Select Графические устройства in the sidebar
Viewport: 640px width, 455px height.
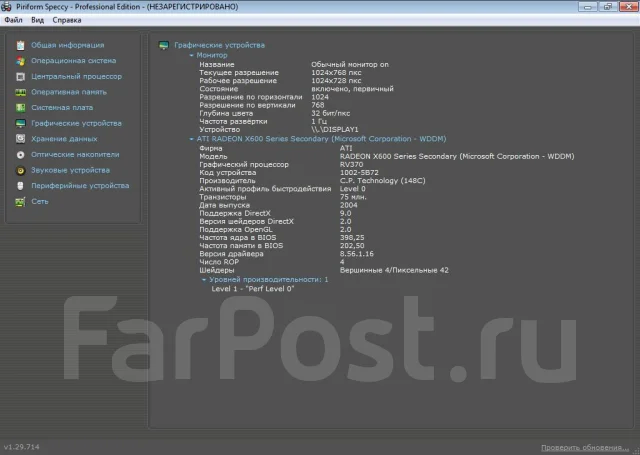click(76, 123)
